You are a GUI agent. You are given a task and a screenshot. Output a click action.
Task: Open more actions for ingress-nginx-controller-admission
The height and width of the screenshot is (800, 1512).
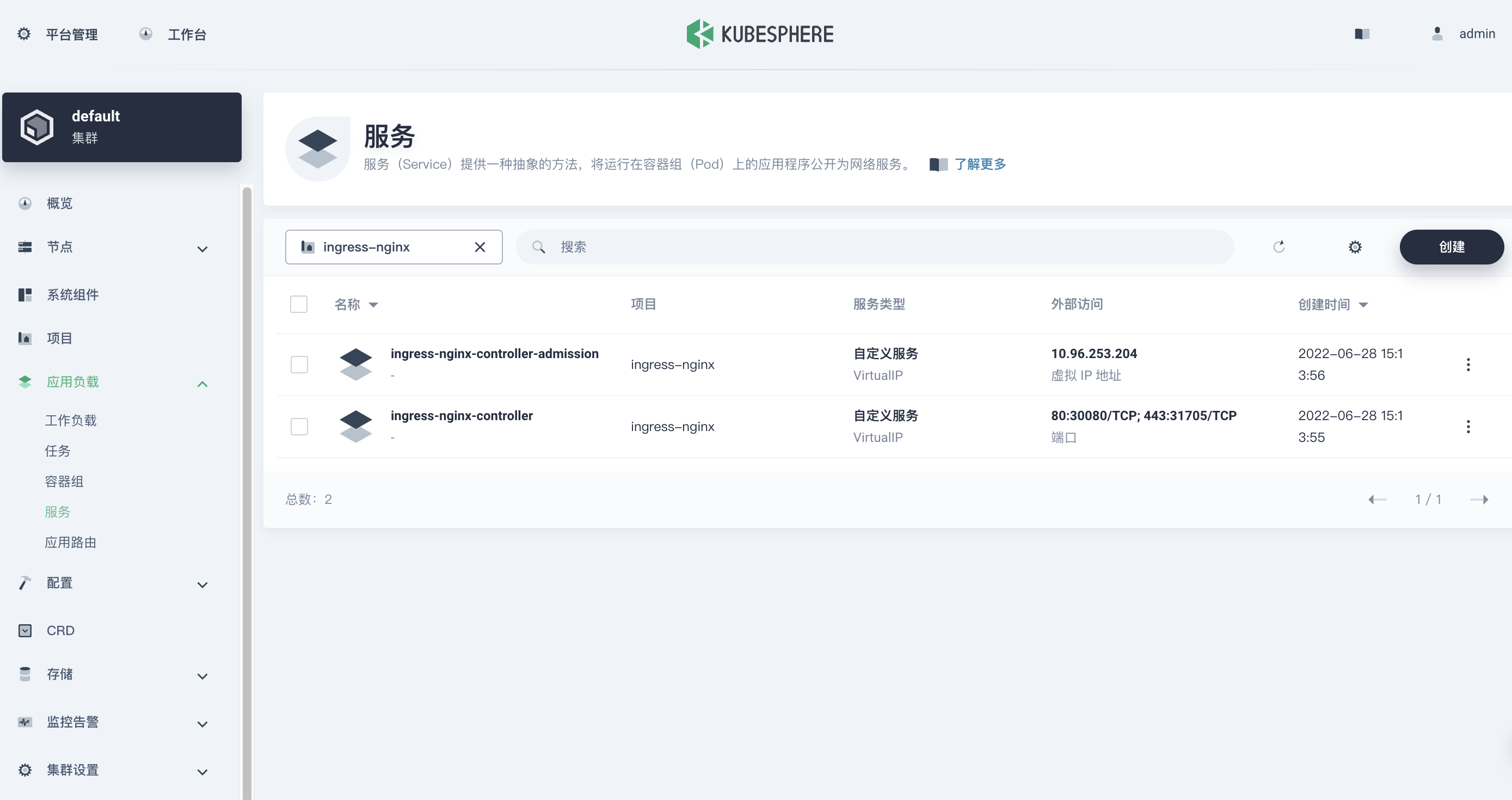pos(1468,365)
